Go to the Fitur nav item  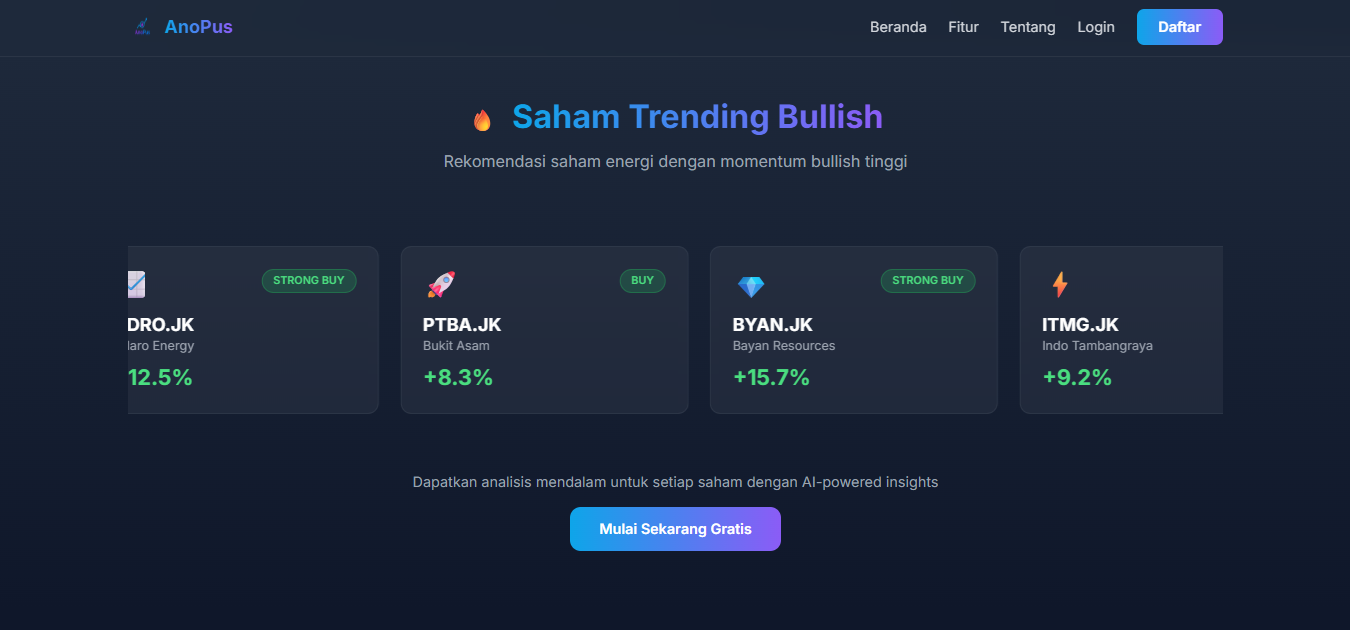tap(963, 27)
